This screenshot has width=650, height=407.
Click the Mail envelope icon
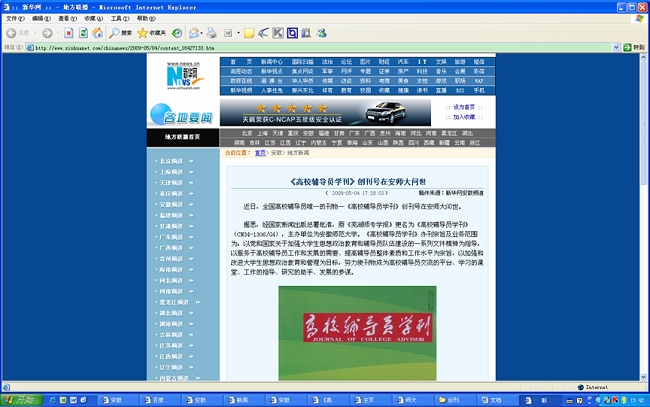tap(194, 33)
